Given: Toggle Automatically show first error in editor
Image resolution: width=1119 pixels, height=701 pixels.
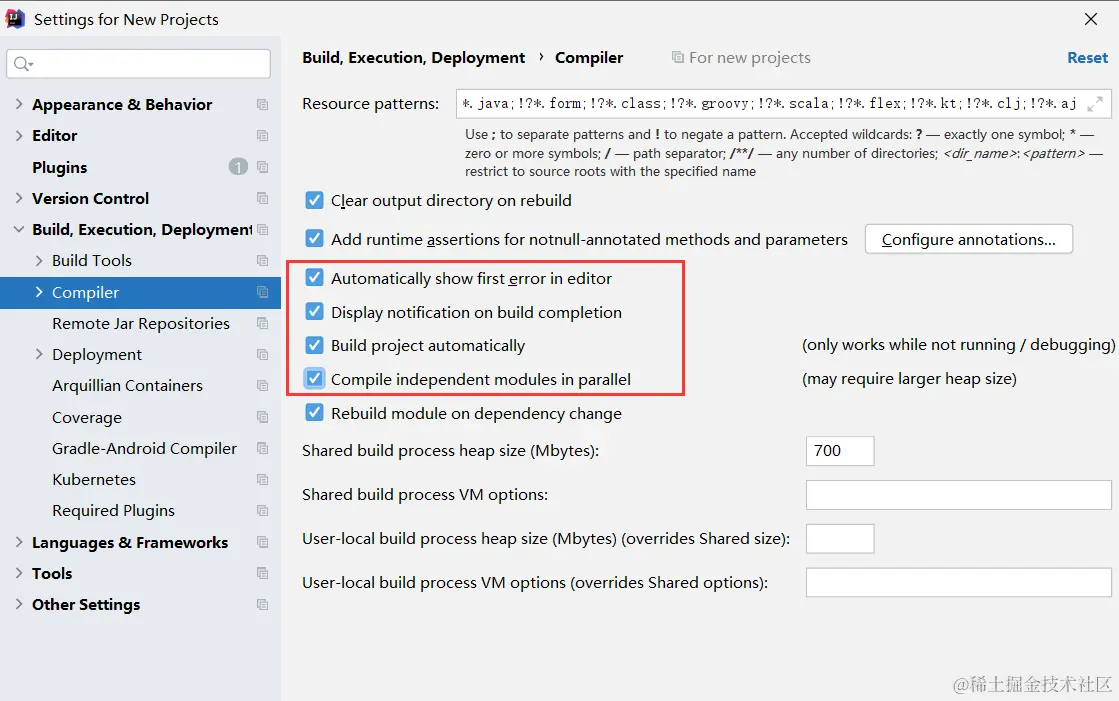Looking at the screenshot, I should click(x=314, y=278).
